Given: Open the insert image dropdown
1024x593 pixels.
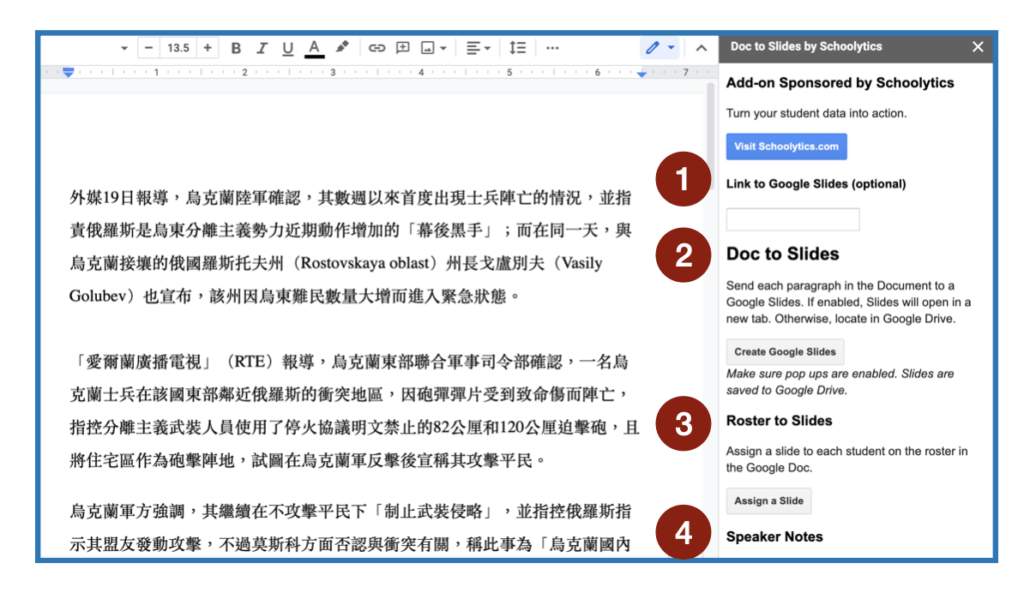Looking at the screenshot, I should pyautogui.click(x=433, y=48).
